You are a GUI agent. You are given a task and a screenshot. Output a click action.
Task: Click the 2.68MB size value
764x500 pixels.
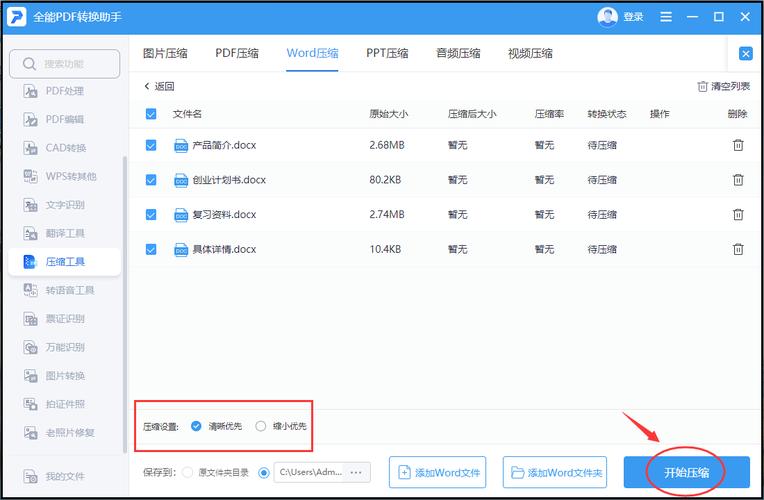click(x=387, y=145)
